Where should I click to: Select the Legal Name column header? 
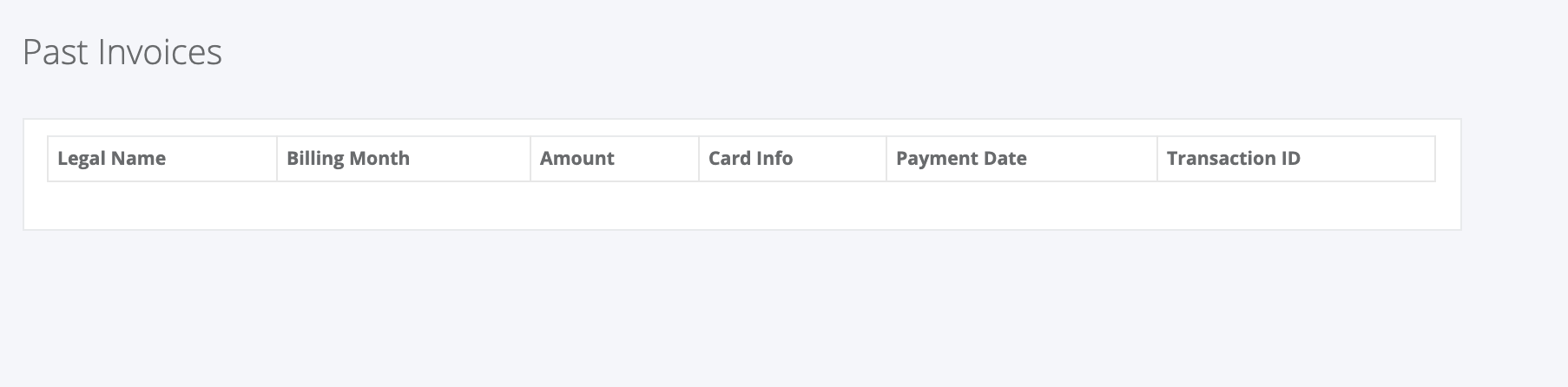point(162,159)
